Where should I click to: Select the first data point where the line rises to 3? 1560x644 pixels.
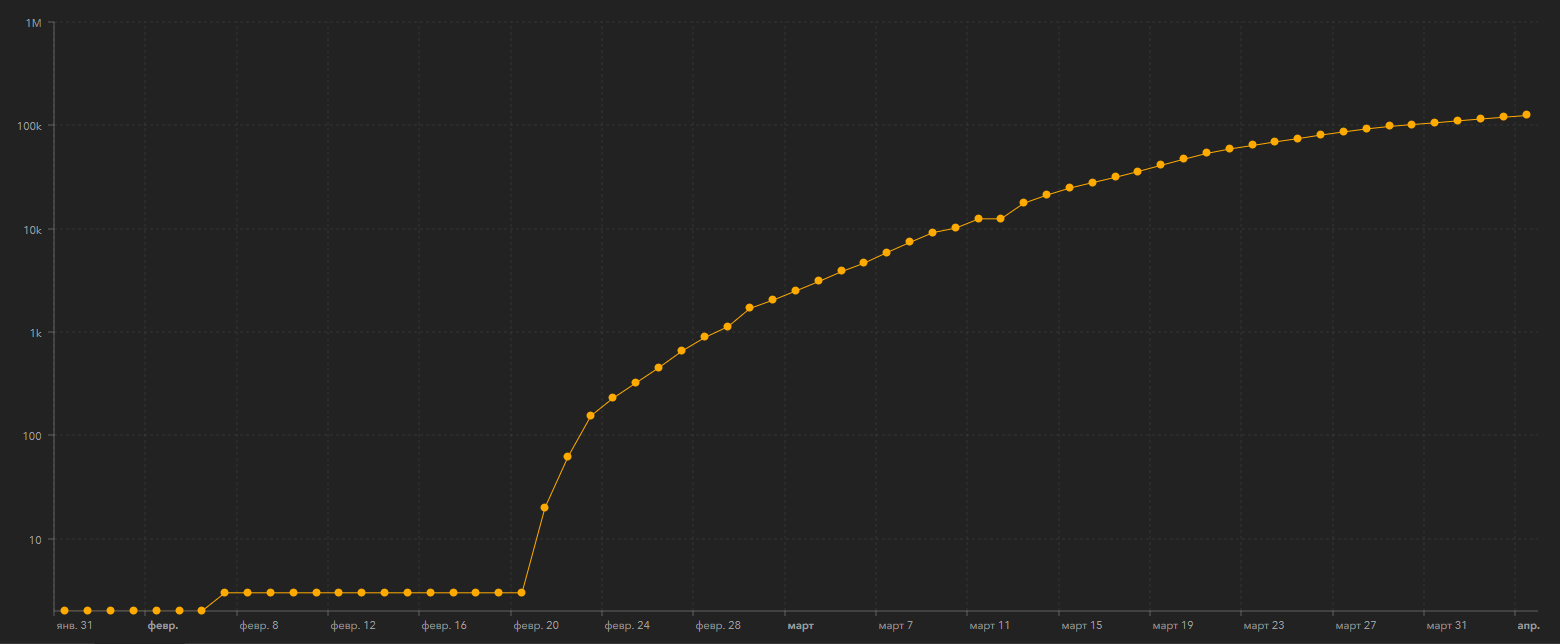224,593
